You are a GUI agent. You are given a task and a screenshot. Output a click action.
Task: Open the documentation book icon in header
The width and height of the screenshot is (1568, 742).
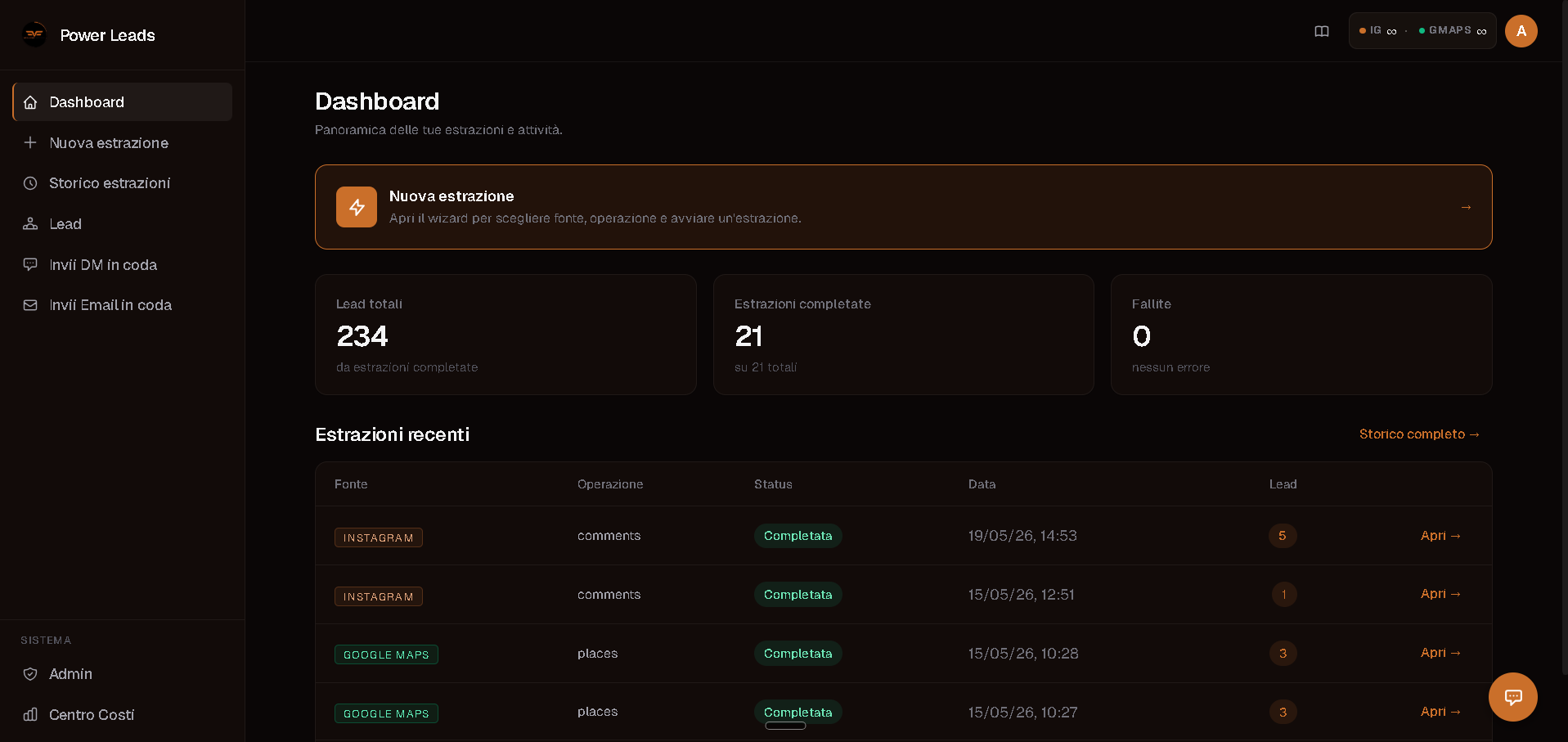[1322, 31]
